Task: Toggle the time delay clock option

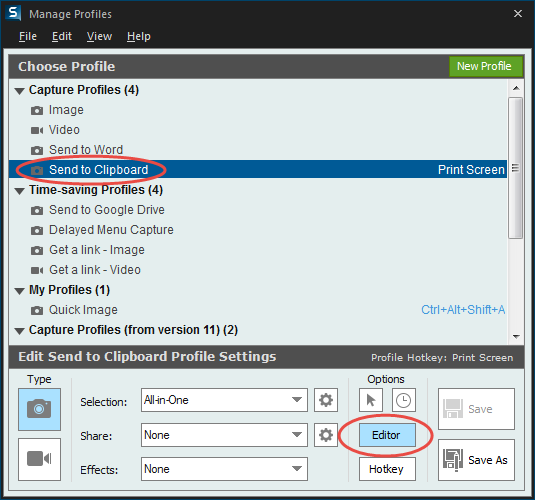Action: tap(404, 400)
